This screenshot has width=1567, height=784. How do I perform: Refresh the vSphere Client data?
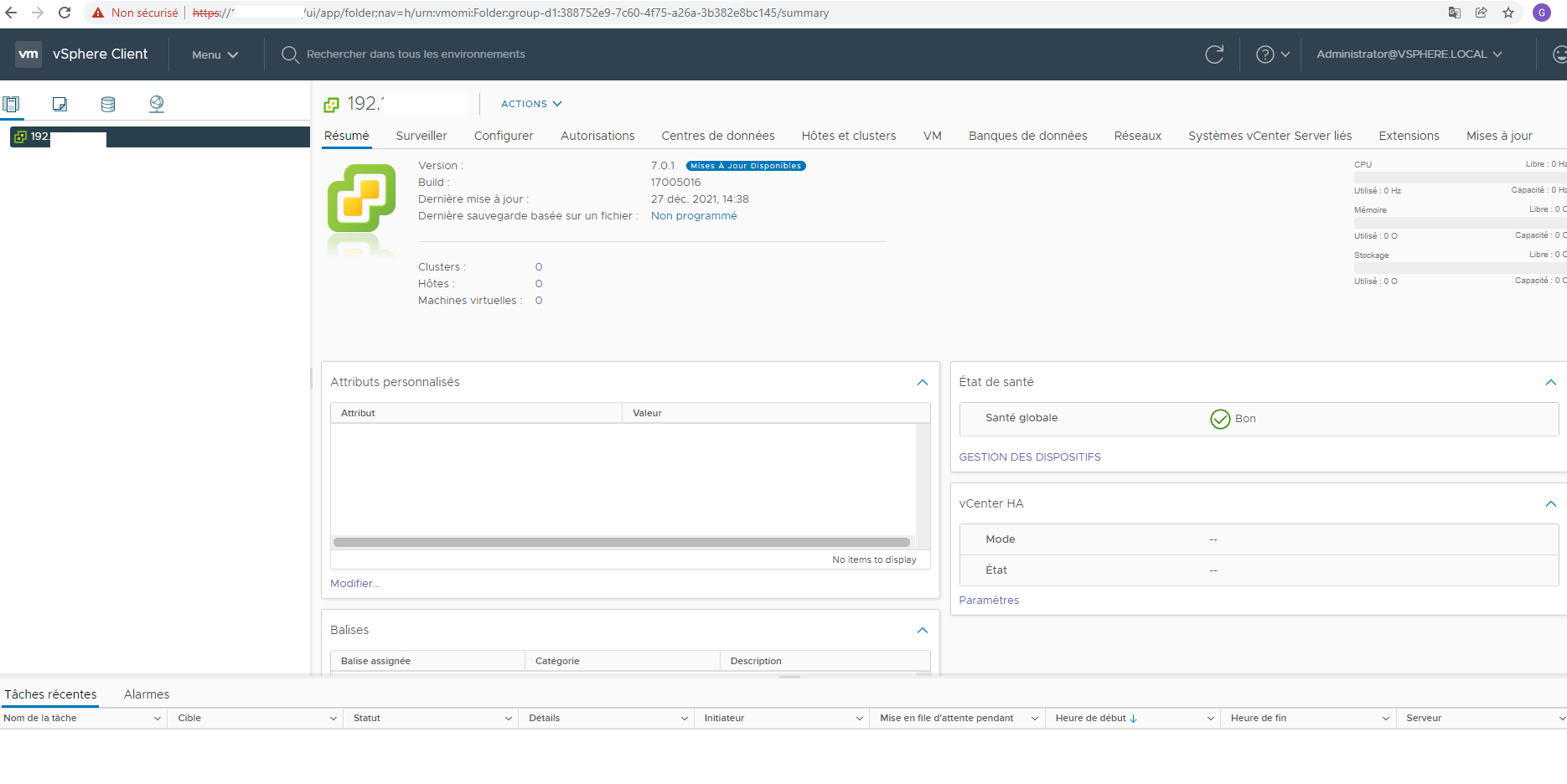pyautogui.click(x=1214, y=54)
